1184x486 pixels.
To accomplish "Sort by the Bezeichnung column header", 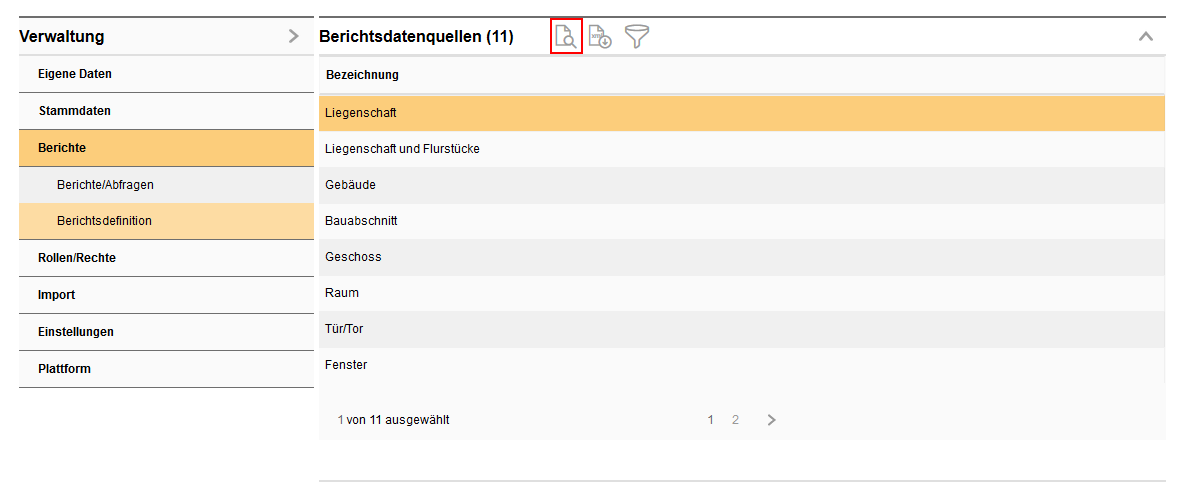I will (362, 75).
